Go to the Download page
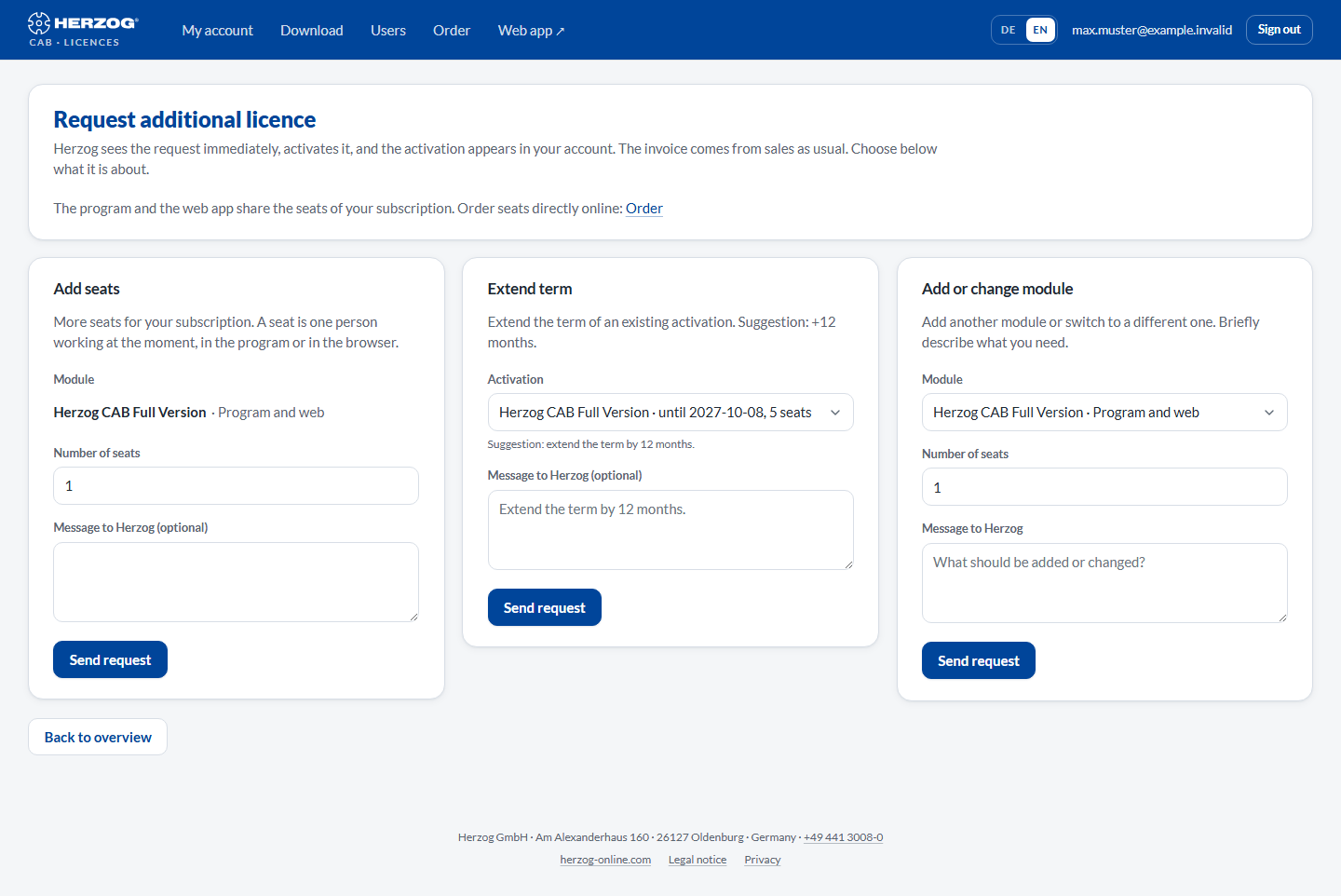 pyautogui.click(x=312, y=30)
